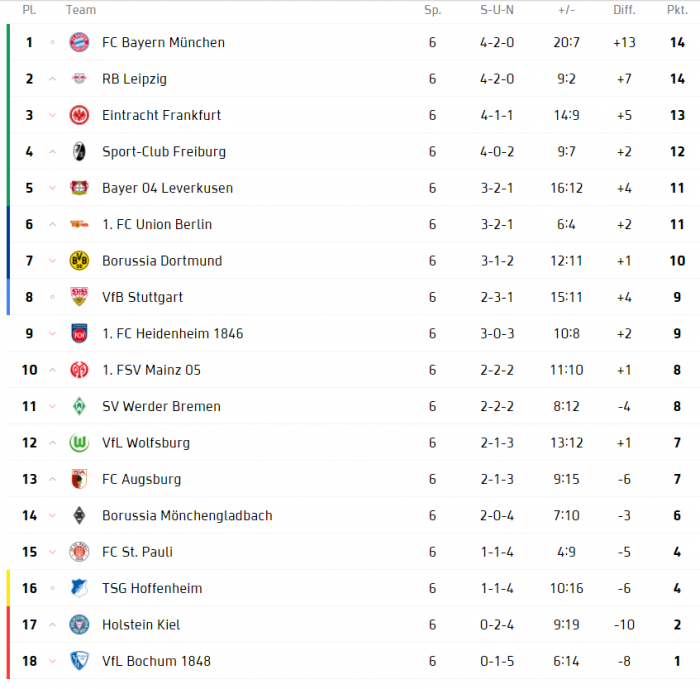
Task: Click the S-U-N column header
Action: point(497,10)
